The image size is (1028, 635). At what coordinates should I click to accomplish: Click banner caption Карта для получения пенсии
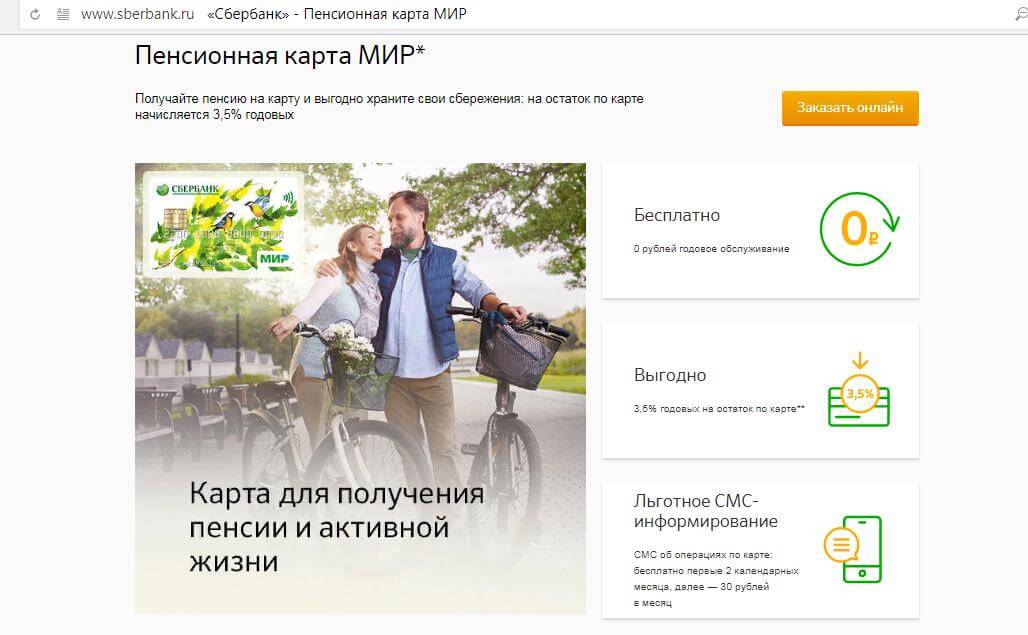coord(337,527)
